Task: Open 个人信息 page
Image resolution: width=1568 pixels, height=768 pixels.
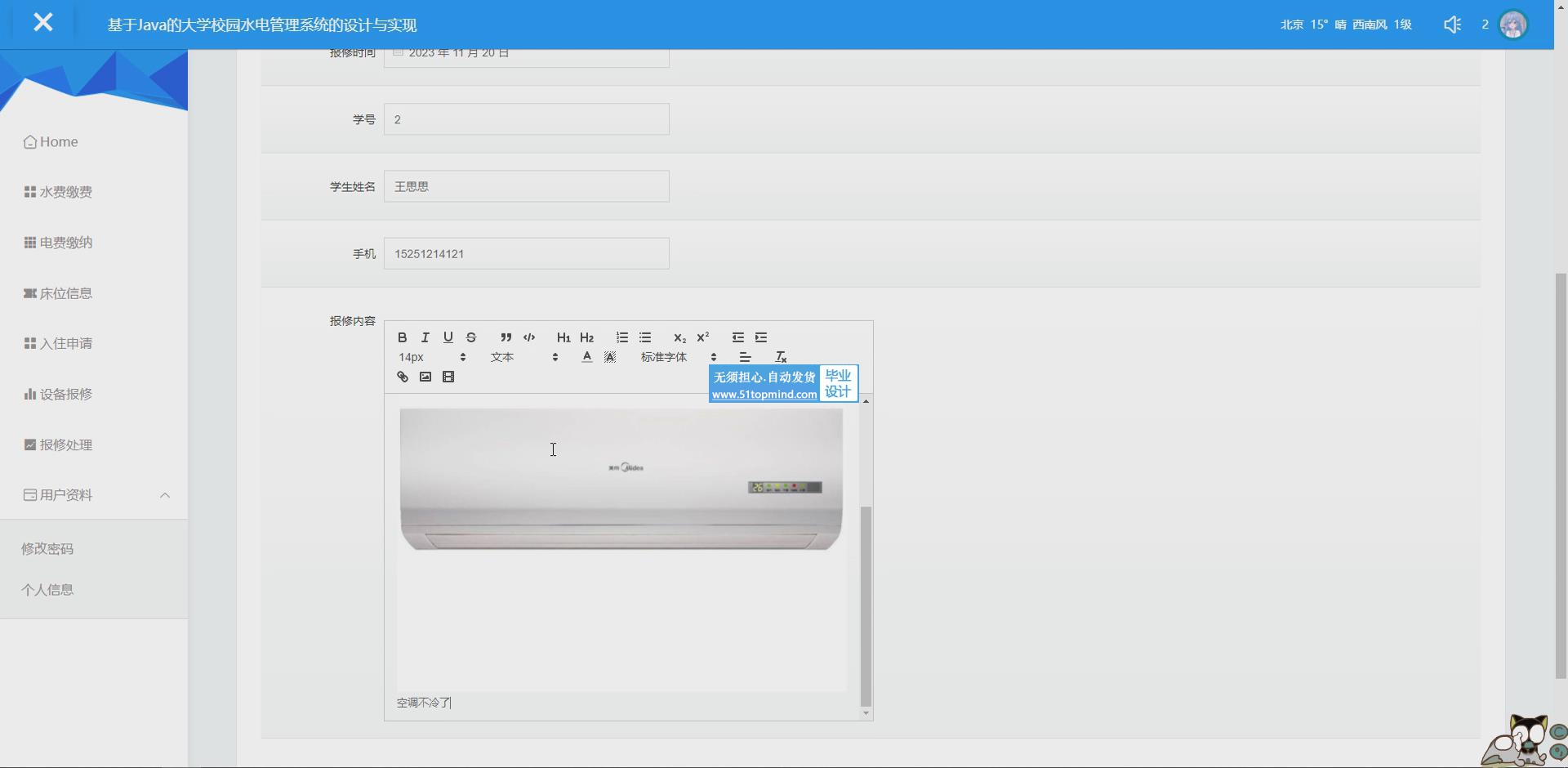Action: (47, 590)
